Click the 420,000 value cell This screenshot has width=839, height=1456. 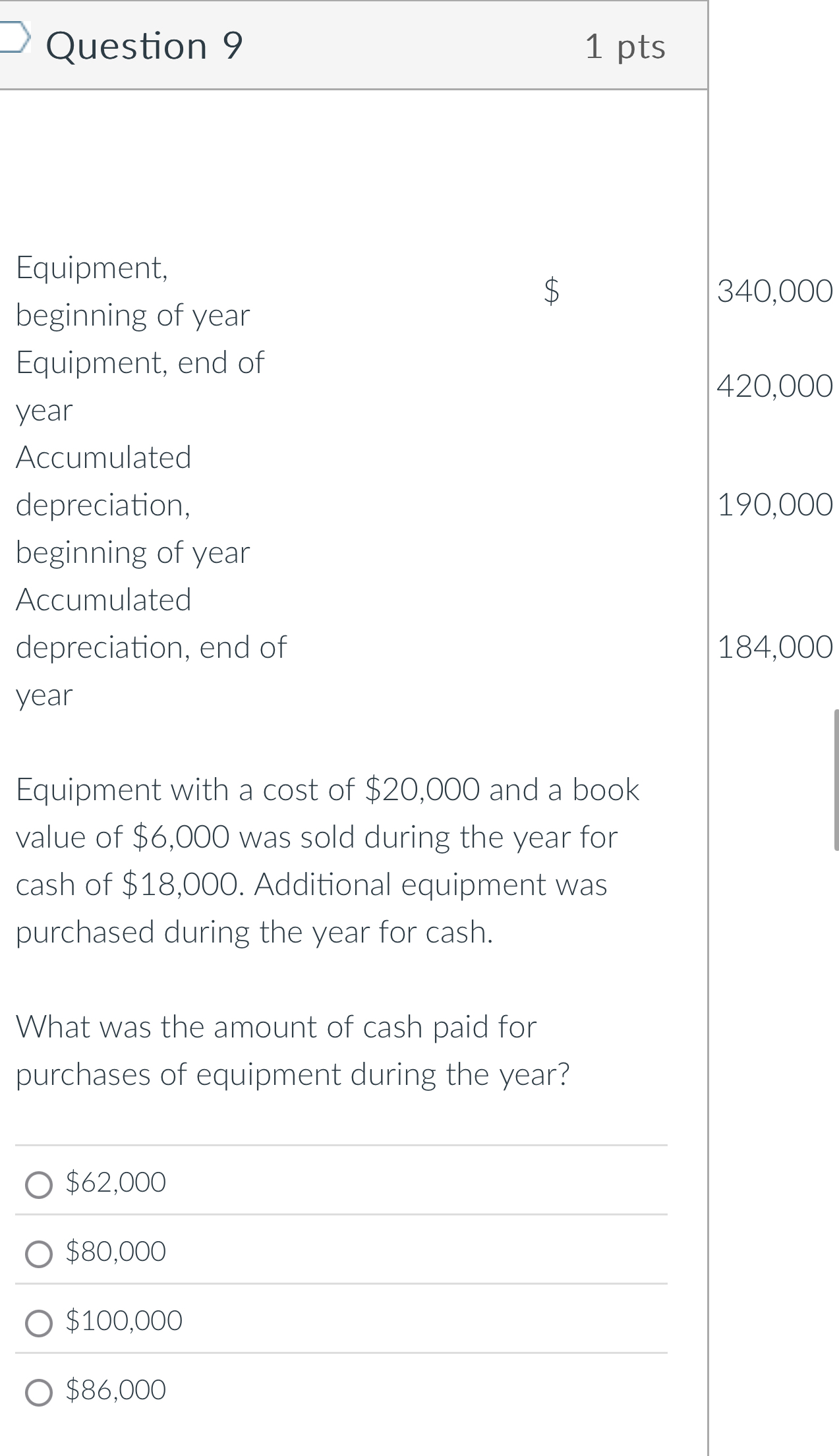(775, 386)
